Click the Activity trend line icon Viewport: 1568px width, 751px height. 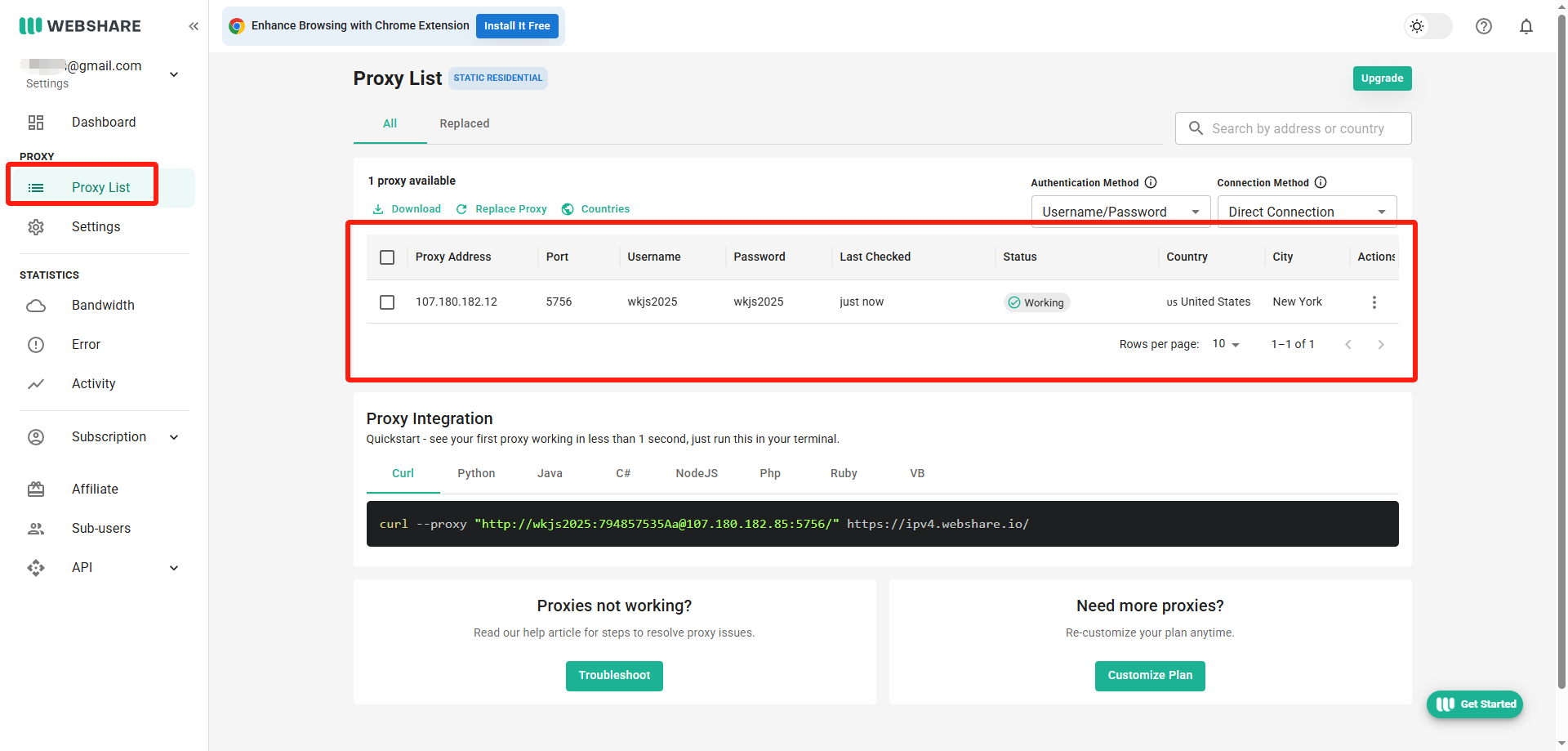[x=36, y=384]
